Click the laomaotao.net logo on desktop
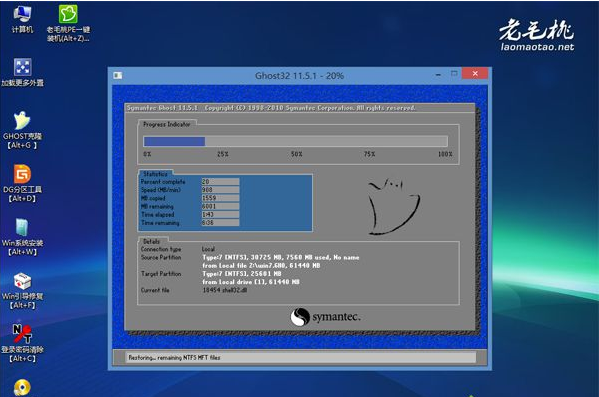The height and width of the screenshot is (397, 599). pyautogui.click(x=537, y=35)
